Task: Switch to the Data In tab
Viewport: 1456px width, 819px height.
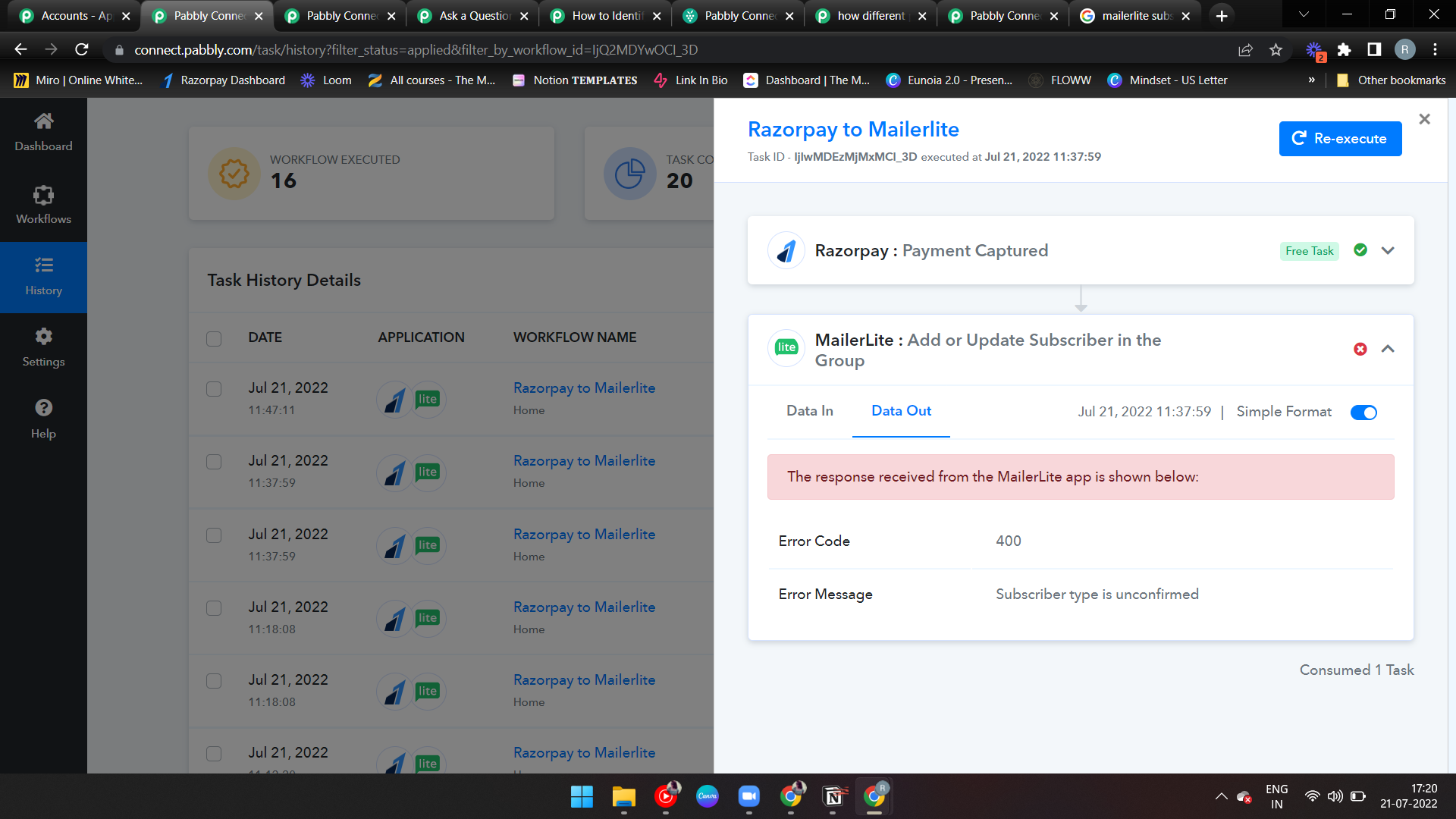Action: coord(809,411)
